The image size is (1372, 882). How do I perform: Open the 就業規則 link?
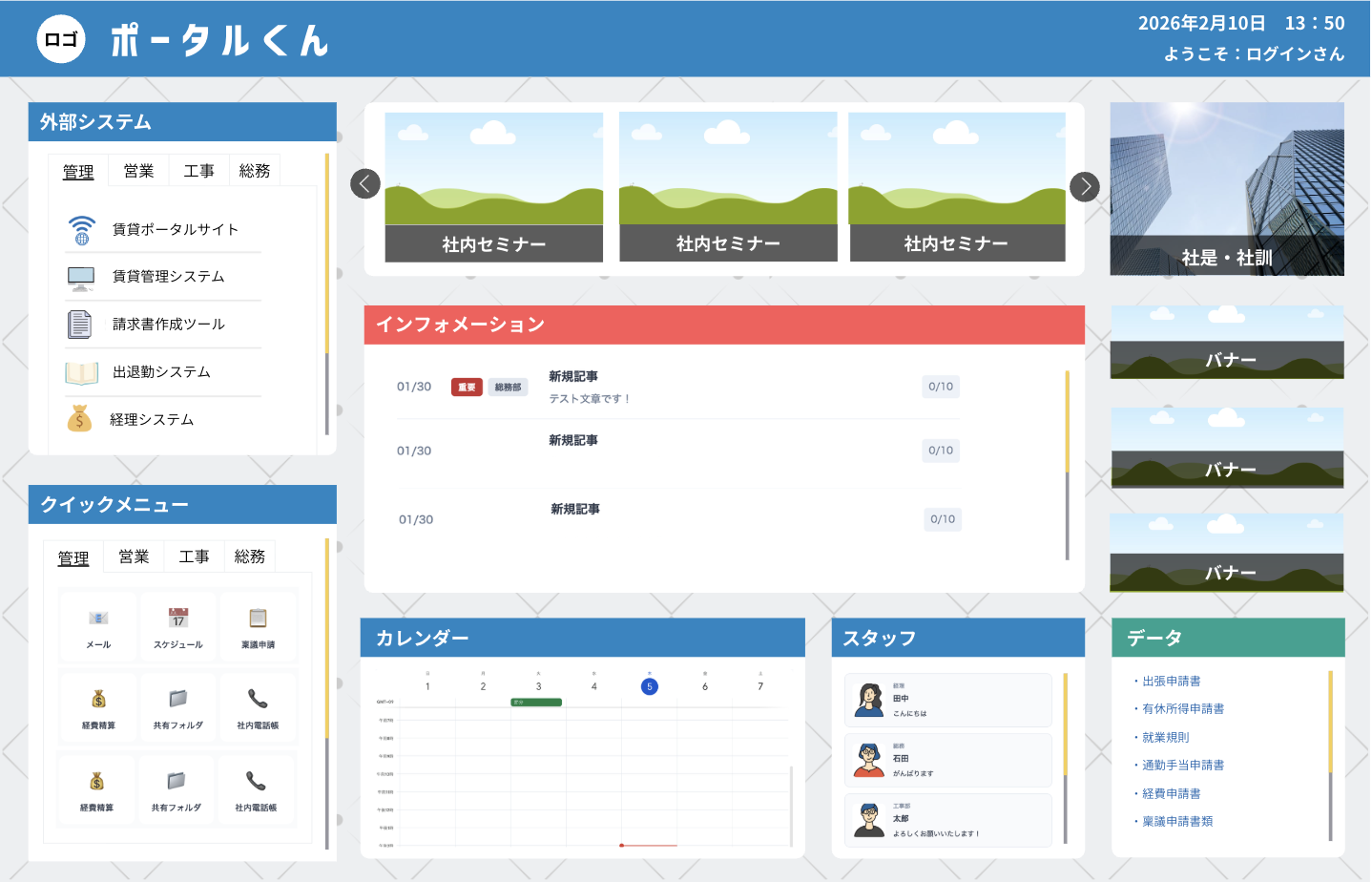(x=1165, y=736)
